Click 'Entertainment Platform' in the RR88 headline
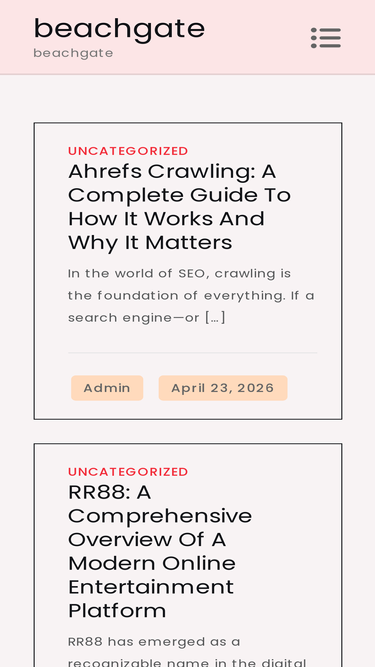Screen dimensions: 375x667 tap(151, 599)
